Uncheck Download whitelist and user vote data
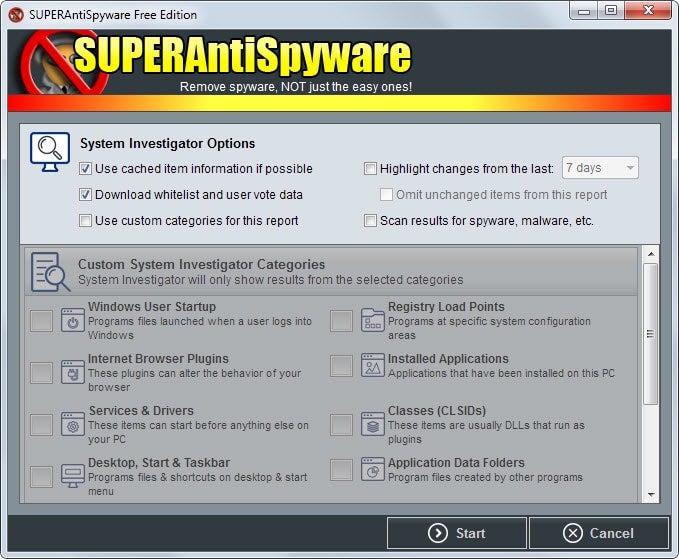Image resolution: width=679 pixels, height=559 pixels. tap(85, 194)
